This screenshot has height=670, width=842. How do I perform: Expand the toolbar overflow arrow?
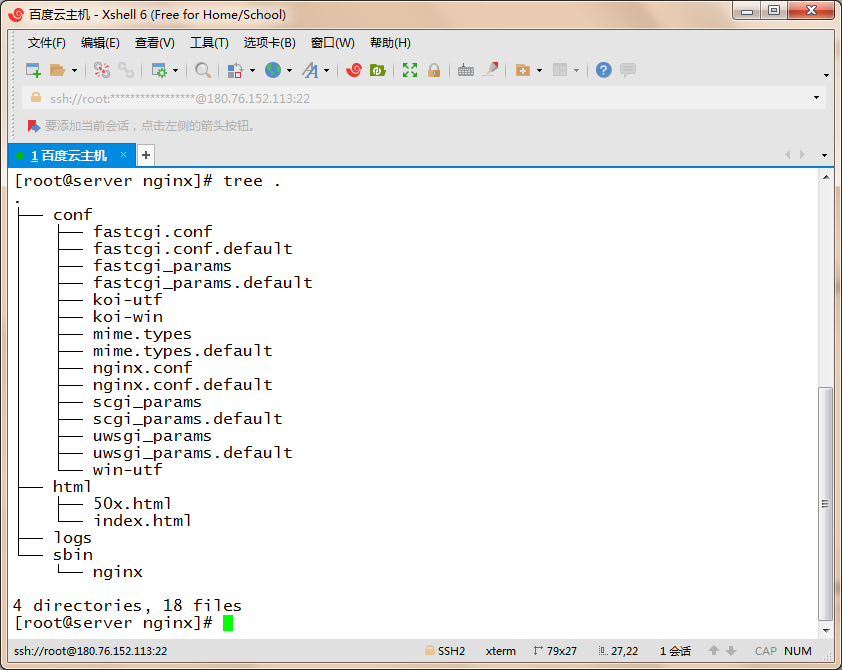pyautogui.click(x=826, y=75)
